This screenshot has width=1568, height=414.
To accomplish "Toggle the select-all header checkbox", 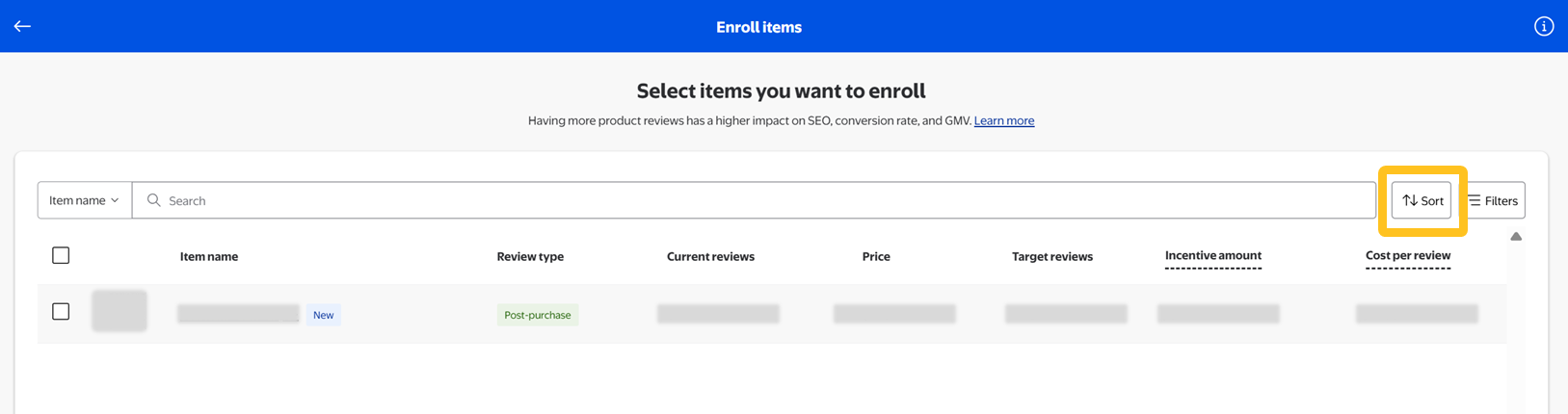I will [x=61, y=255].
